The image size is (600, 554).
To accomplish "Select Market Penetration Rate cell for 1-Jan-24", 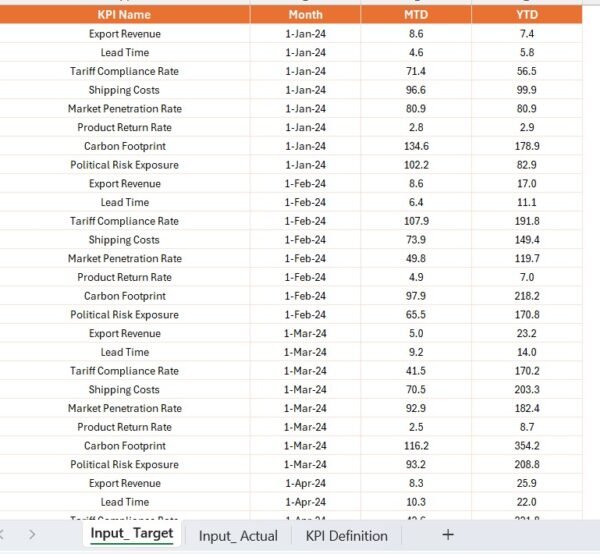I will [x=125, y=109].
